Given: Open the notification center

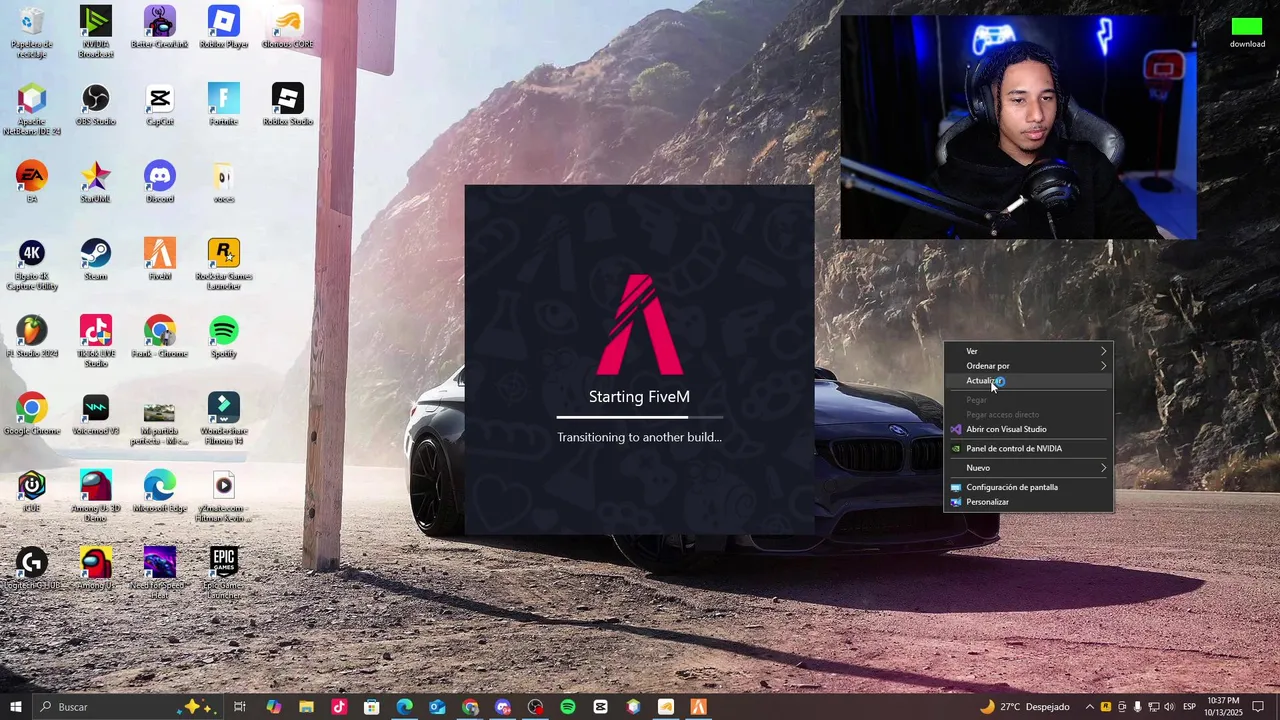Looking at the screenshot, I should [x=1258, y=707].
